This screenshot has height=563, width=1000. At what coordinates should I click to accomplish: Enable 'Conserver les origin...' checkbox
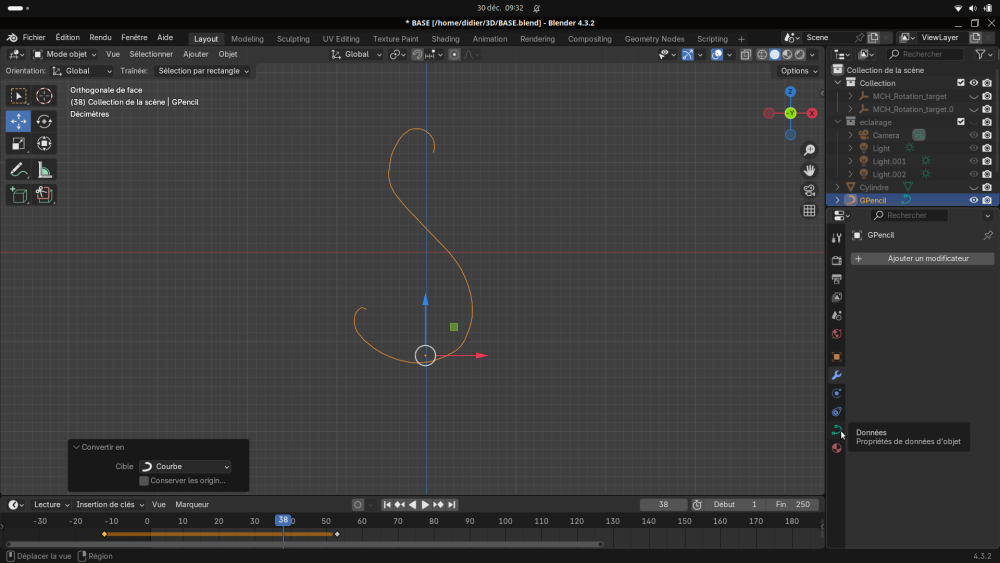(144, 481)
